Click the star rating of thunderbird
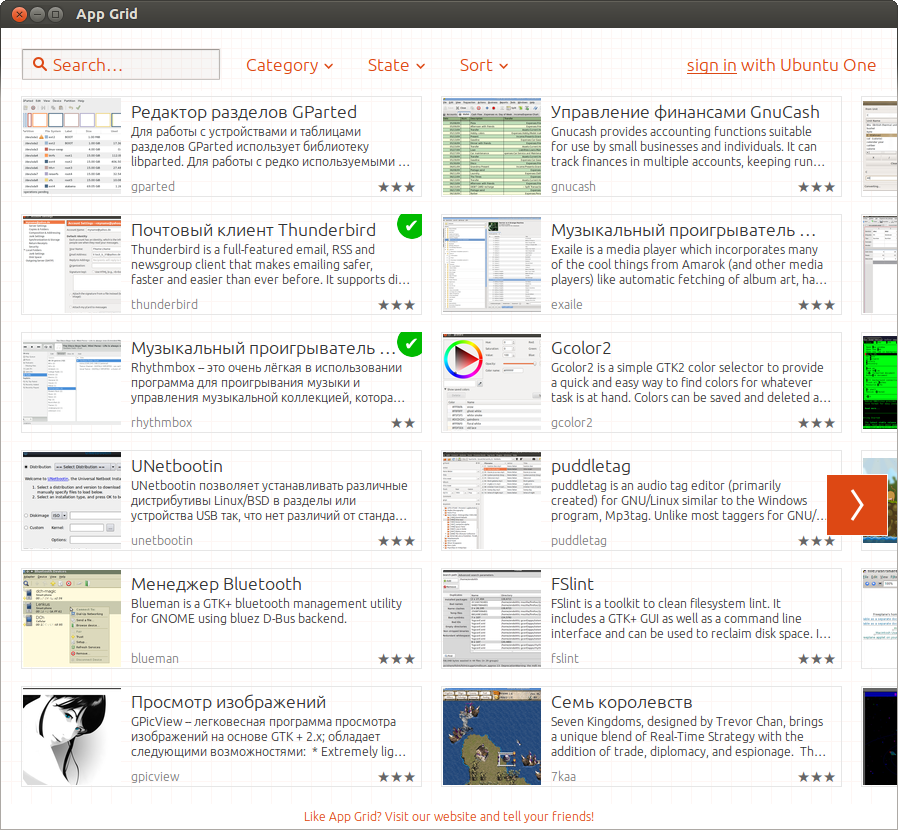Screen dimensions: 898x830 point(397,305)
